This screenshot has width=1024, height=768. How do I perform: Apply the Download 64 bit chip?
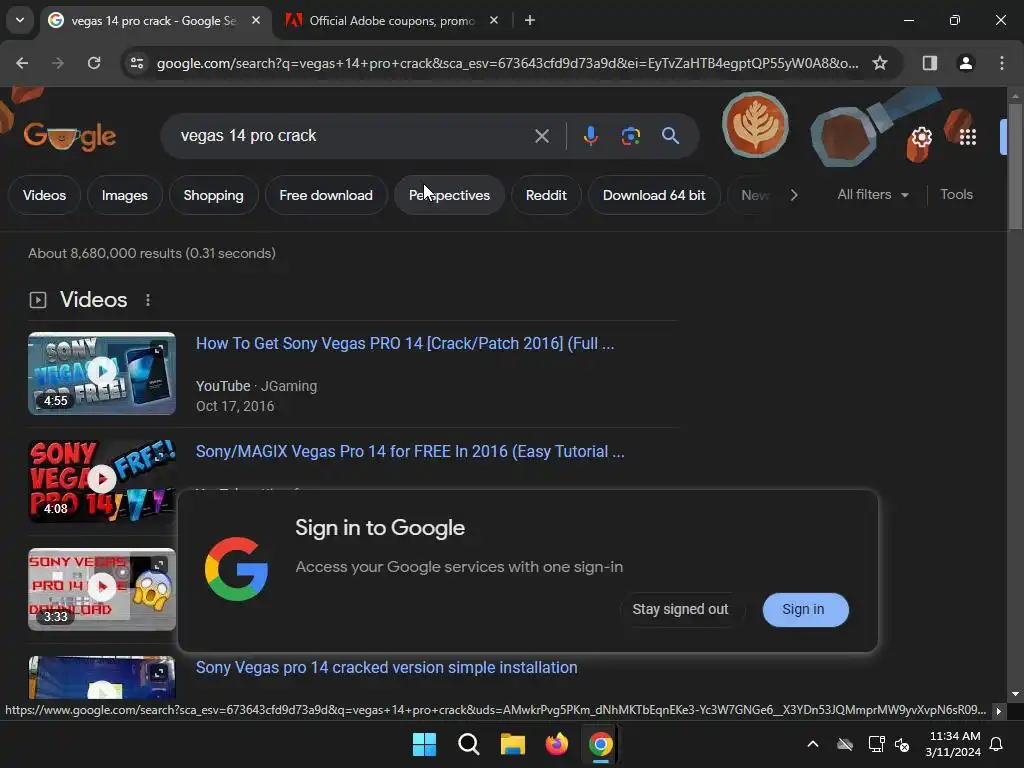pyautogui.click(x=654, y=195)
